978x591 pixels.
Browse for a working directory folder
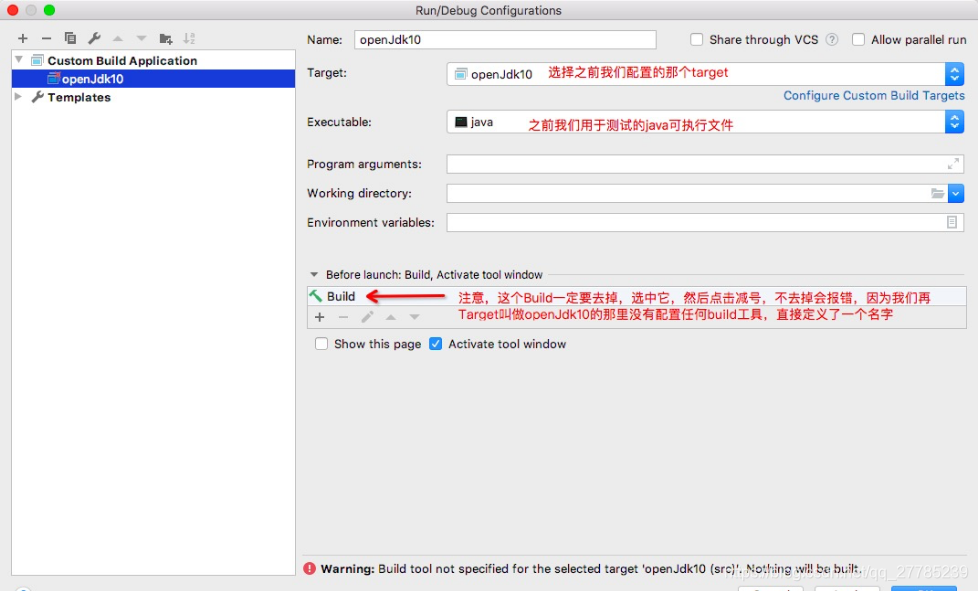tap(937, 193)
